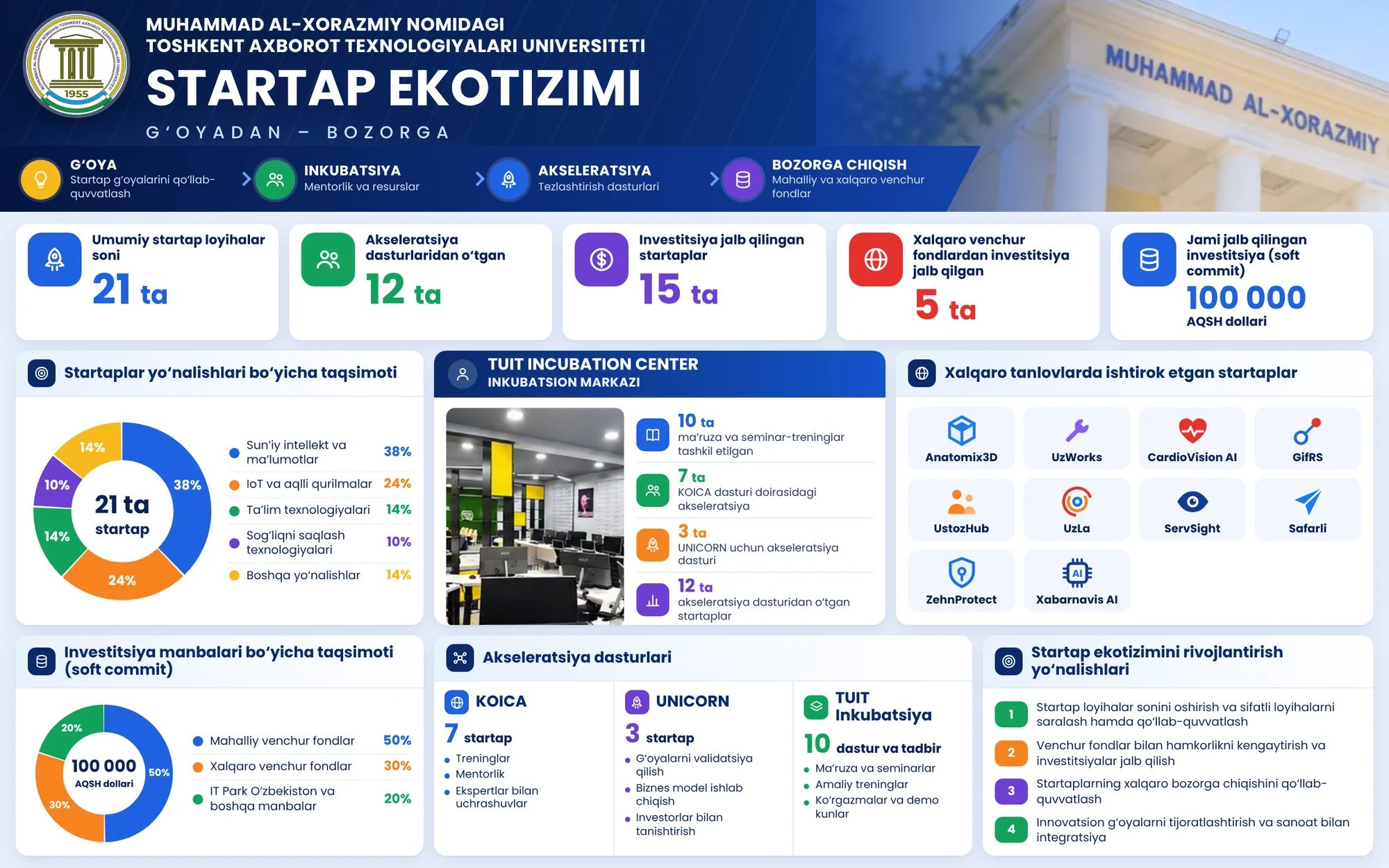1389x868 pixels.
Task: Select the Anatomix3D cube icon
Action: tap(961, 431)
